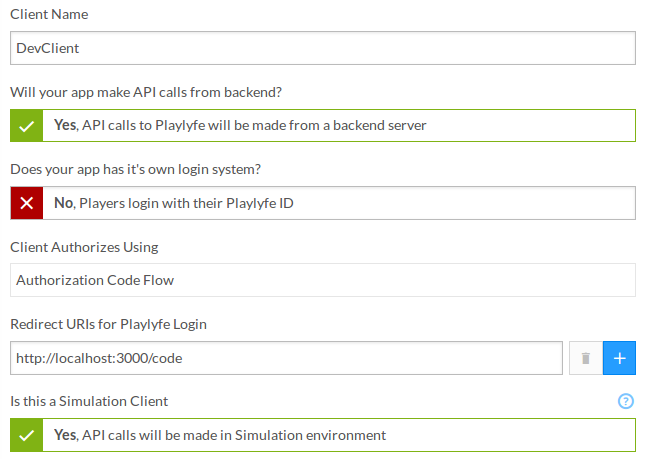Click the bold "Yes" in the backend API option
The height and width of the screenshot is (459, 651).
pos(65,126)
